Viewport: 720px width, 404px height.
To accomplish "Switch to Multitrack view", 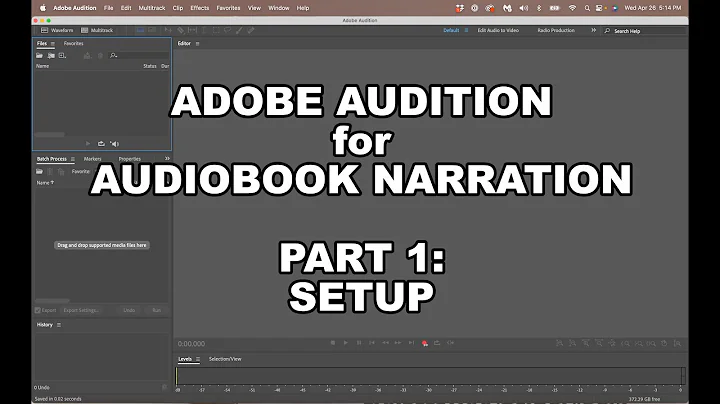I will 97,30.
